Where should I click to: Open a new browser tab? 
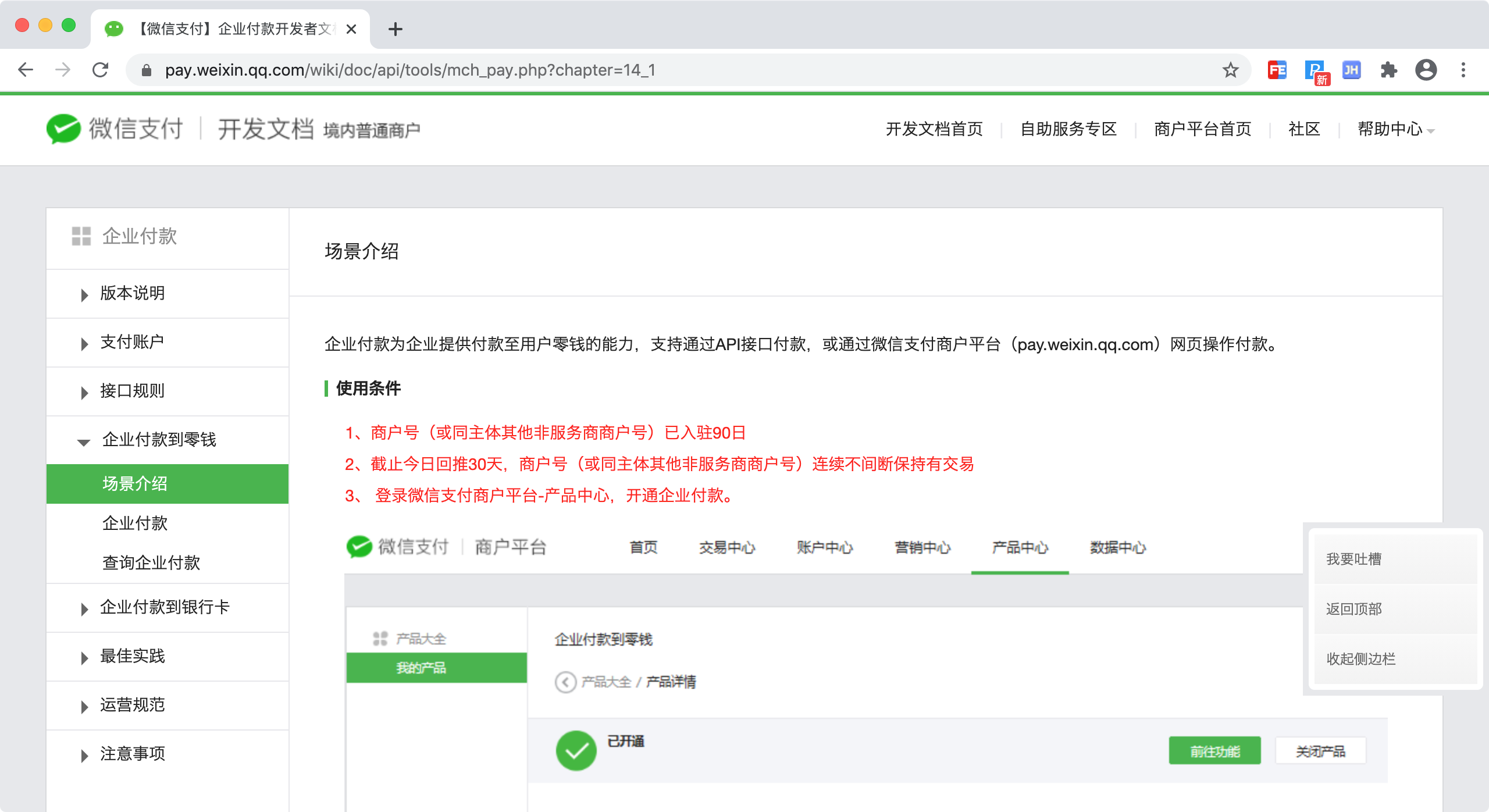(396, 29)
